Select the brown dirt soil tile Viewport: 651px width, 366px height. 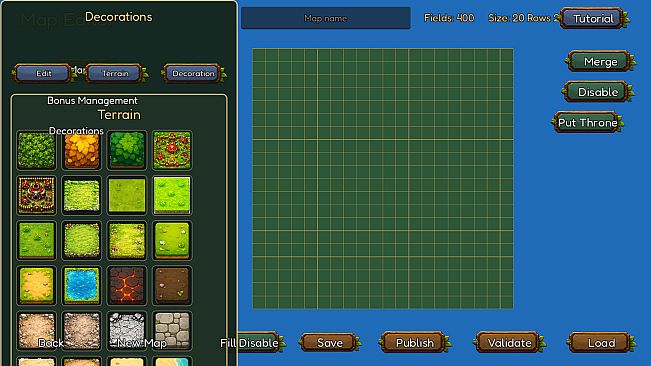point(172,285)
